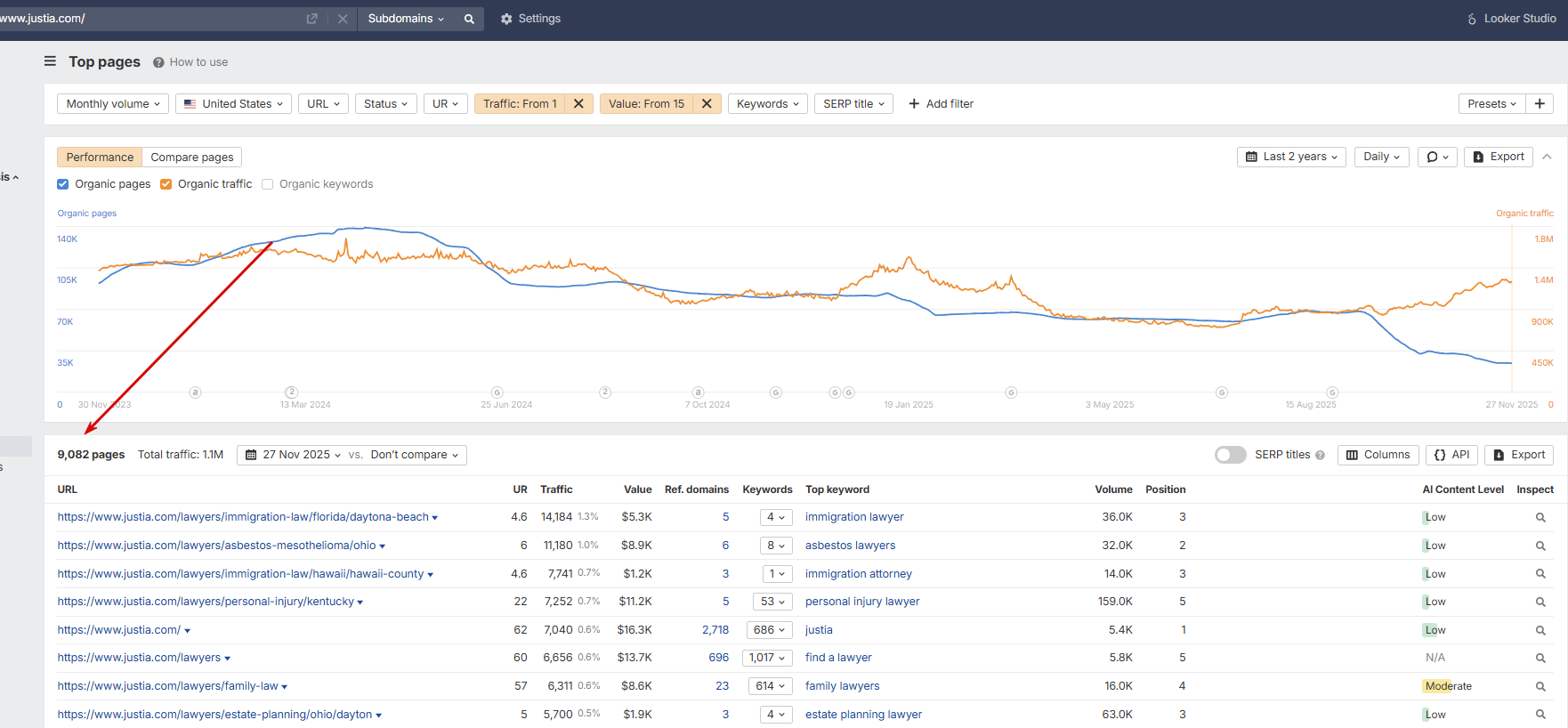Open the Status filter dropdown
The image size is (1568, 728).
[386, 104]
